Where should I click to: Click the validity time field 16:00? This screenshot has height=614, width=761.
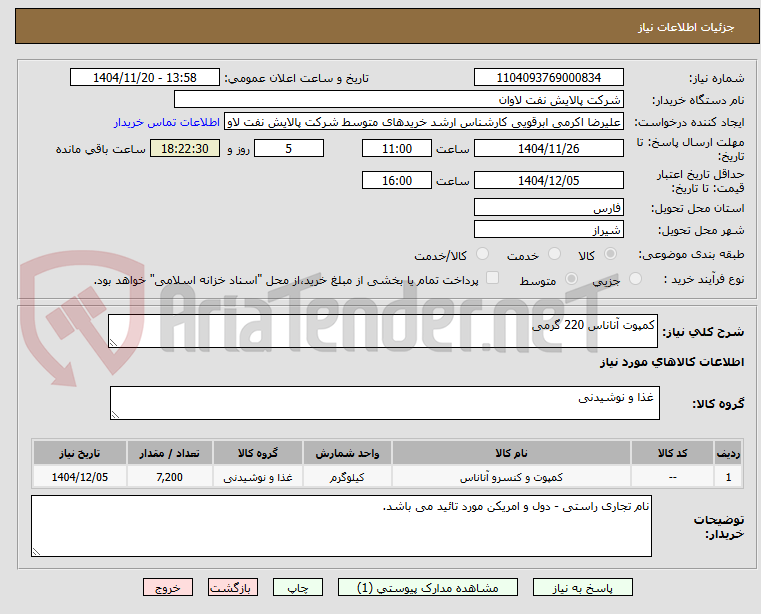click(x=397, y=181)
